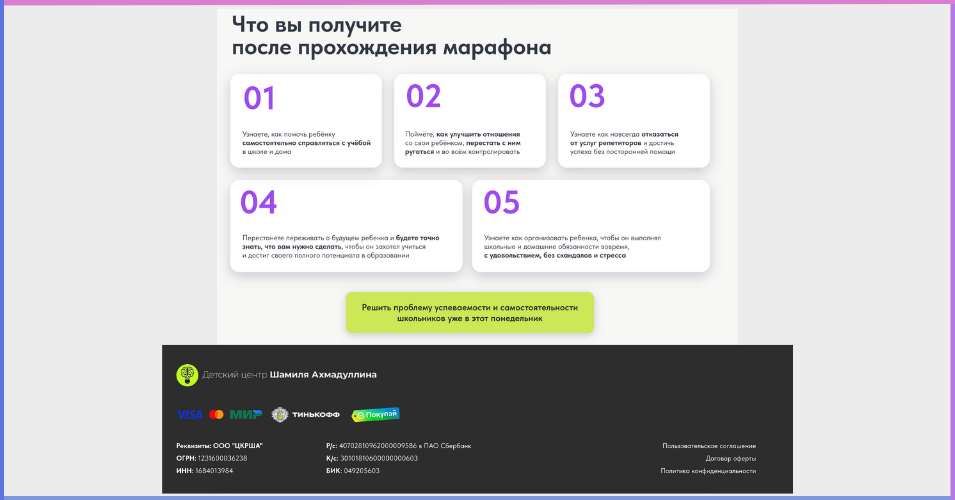Click the МИР payment logo

(x=245, y=415)
